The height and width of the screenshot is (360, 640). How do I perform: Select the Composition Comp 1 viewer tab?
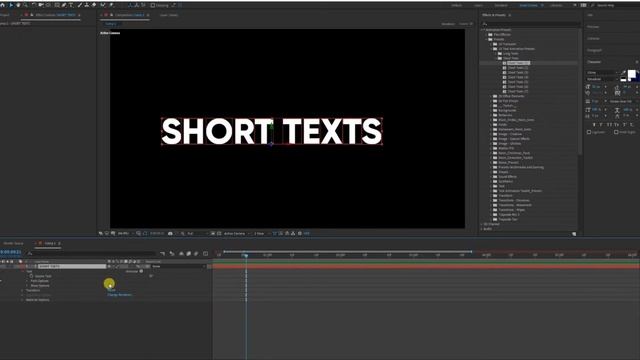(129, 15)
